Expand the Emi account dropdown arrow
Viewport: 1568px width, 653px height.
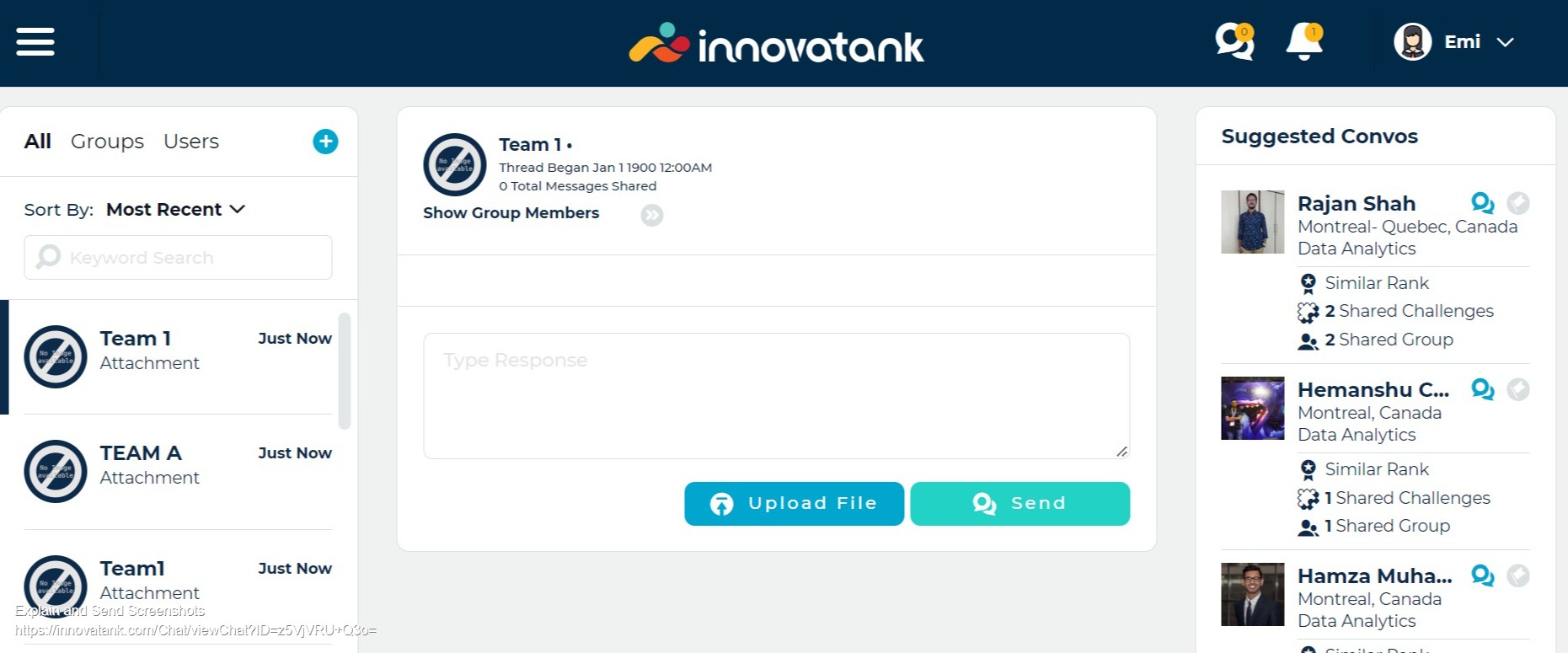(x=1506, y=42)
